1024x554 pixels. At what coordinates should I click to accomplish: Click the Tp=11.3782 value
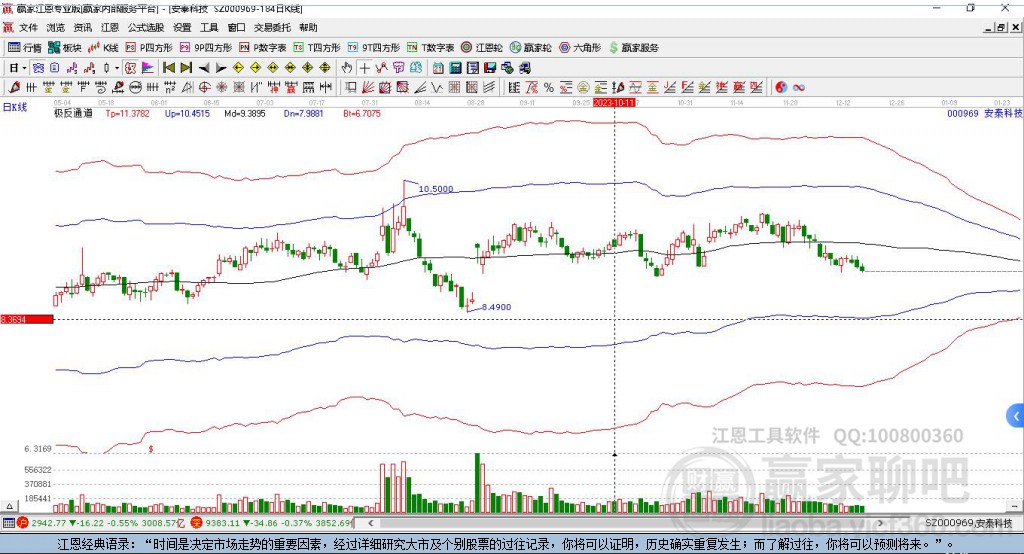click(127, 113)
